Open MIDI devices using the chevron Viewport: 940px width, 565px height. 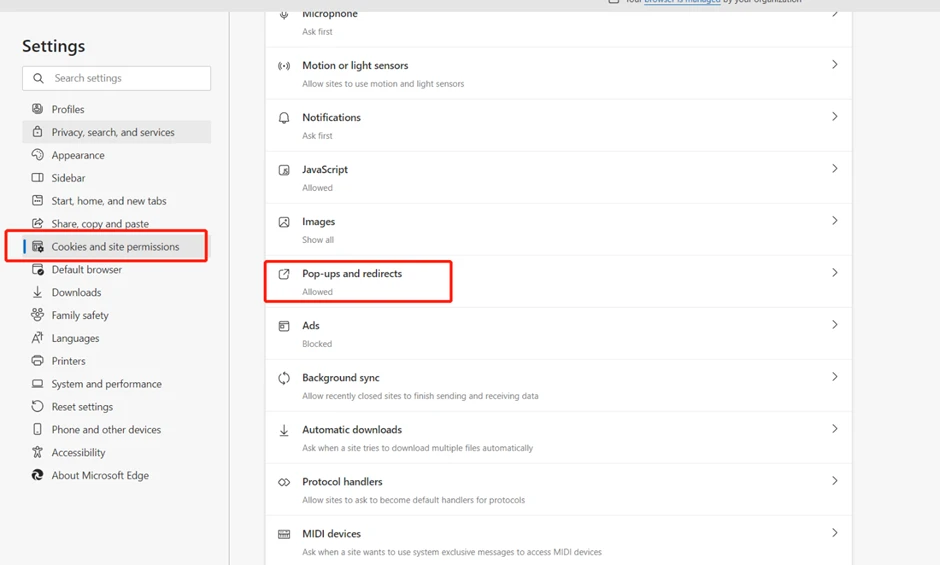click(x=834, y=533)
